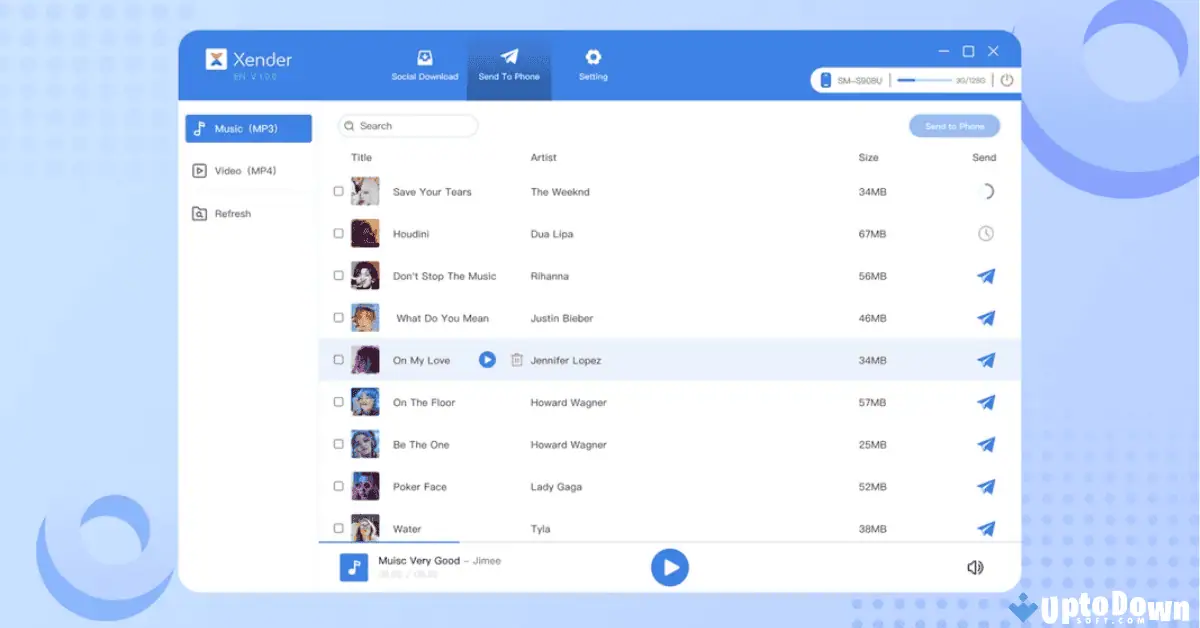1200x628 pixels.
Task: Select the checkbox next to What Do You Mean
Action: pos(339,318)
